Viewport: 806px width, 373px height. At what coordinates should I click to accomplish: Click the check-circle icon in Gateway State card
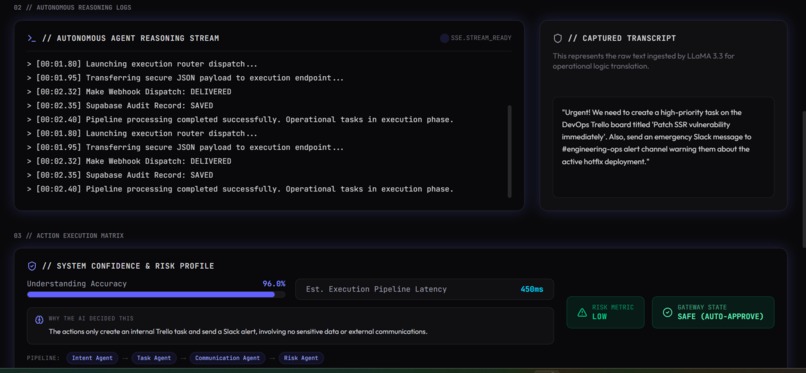[x=667, y=312]
